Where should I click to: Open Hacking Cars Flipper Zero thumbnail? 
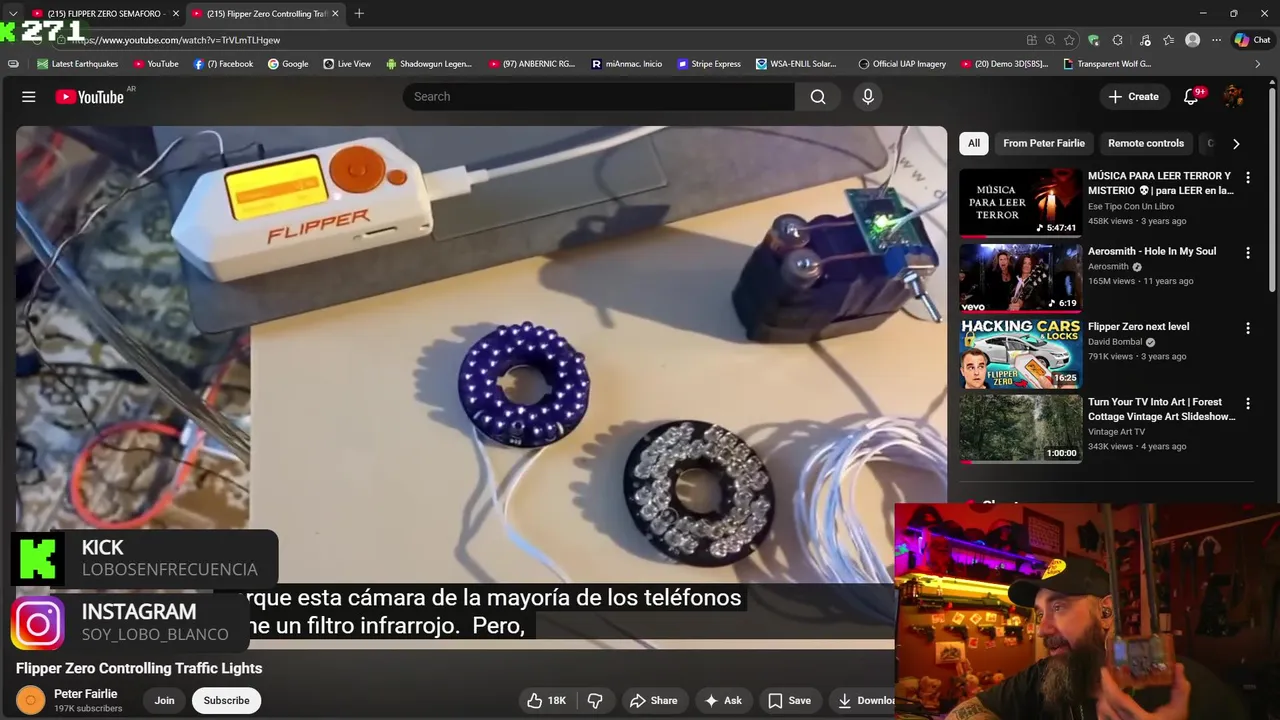[x=1020, y=353]
